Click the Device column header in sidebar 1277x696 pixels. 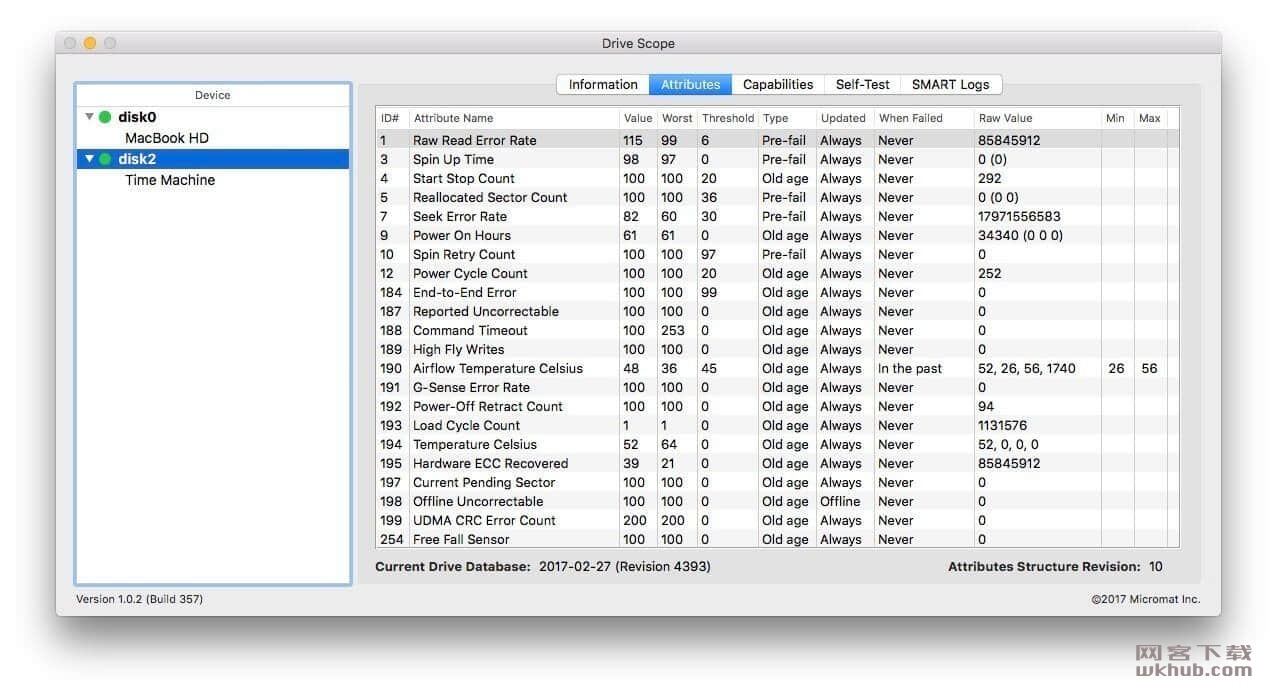213,95
